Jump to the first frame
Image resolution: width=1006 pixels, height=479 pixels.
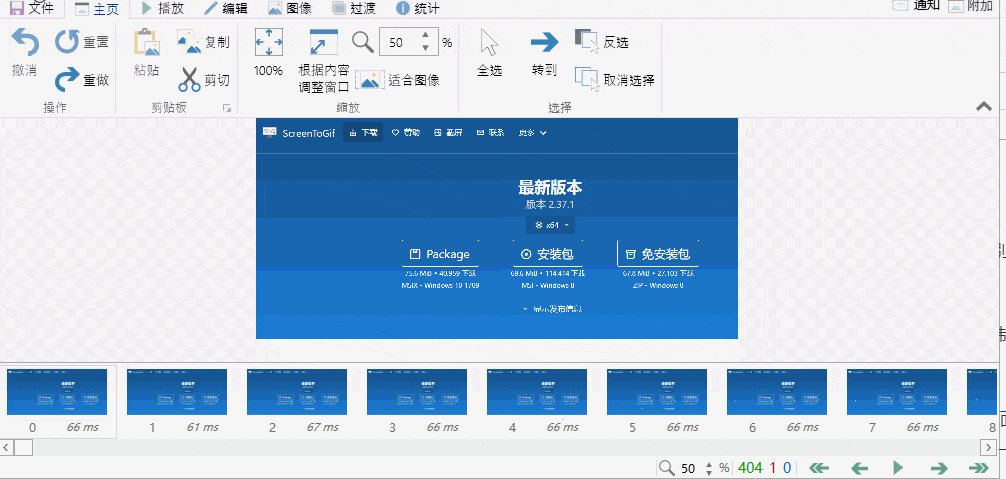pos(819,467)
